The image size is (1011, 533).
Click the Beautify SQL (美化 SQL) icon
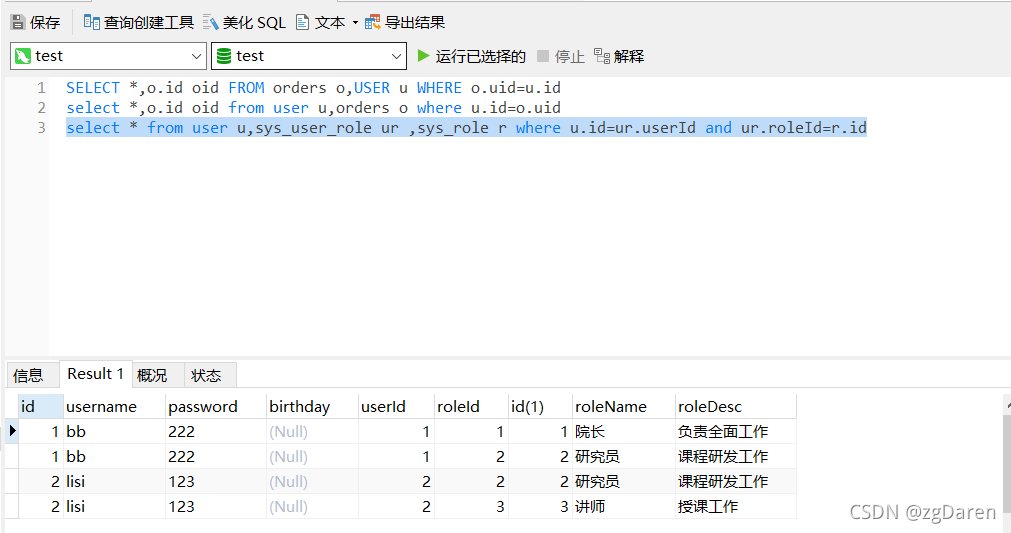point(210,23)
